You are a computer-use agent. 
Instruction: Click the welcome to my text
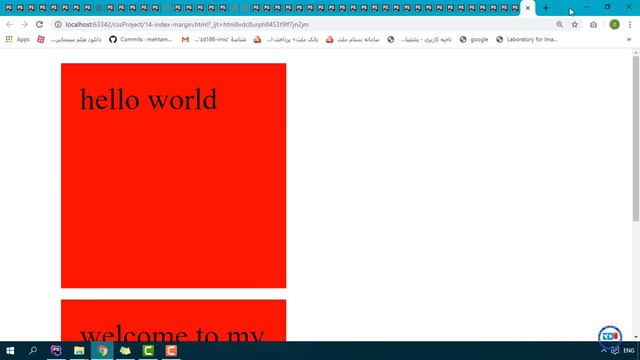coord(172,334)
